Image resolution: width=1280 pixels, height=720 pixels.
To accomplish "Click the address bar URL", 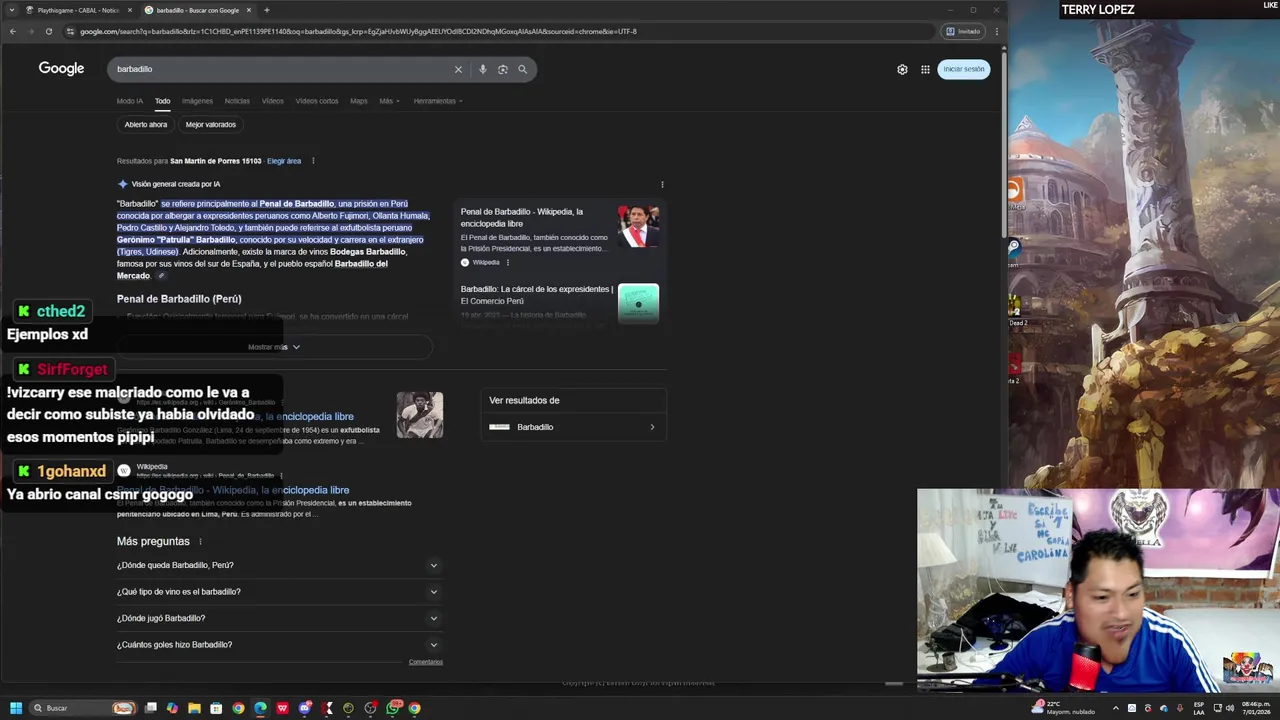I will pyautogui.click(x=358, y=31).
